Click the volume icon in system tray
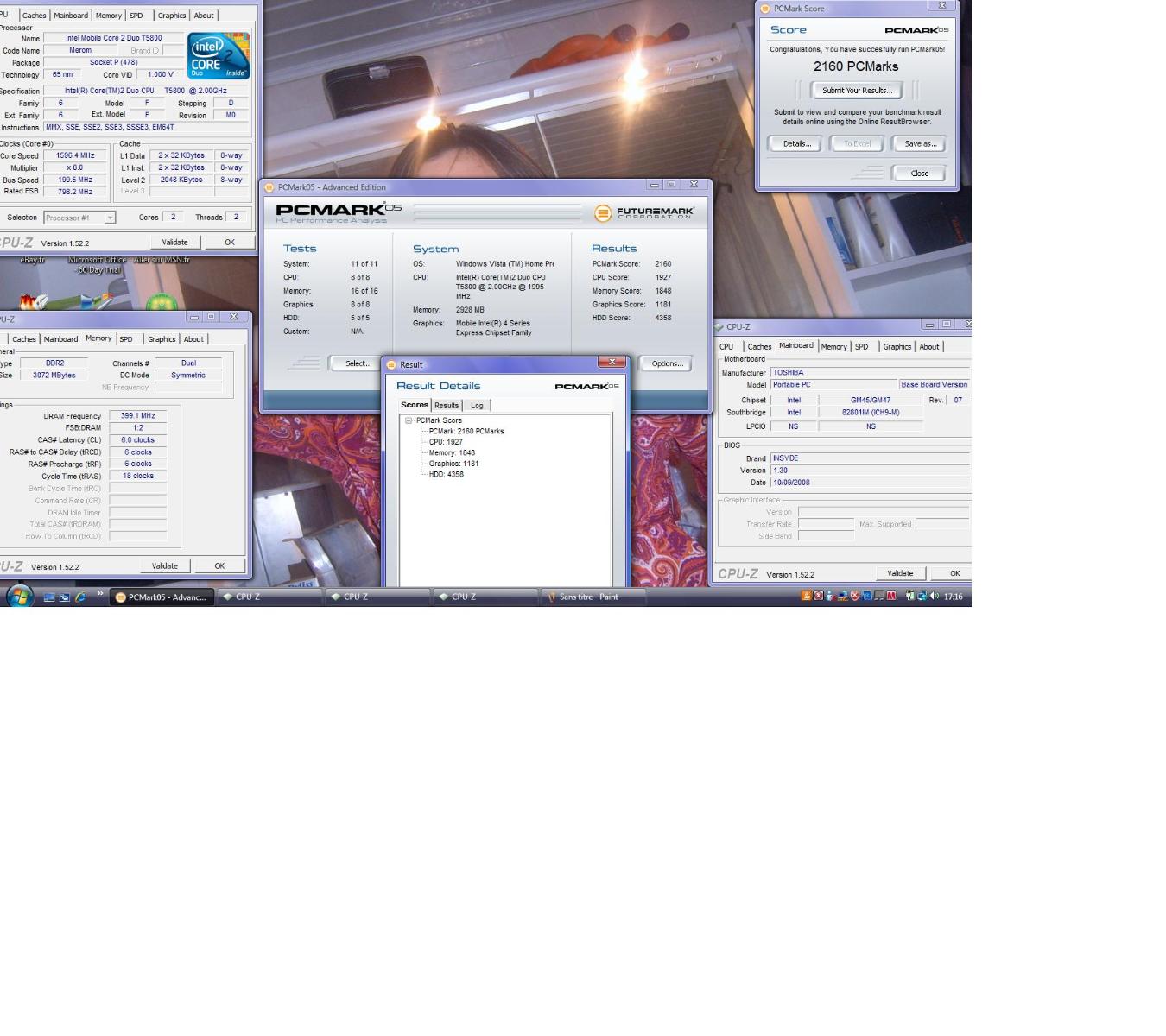The image size is (1166, 1036). [x=934, y=596]
